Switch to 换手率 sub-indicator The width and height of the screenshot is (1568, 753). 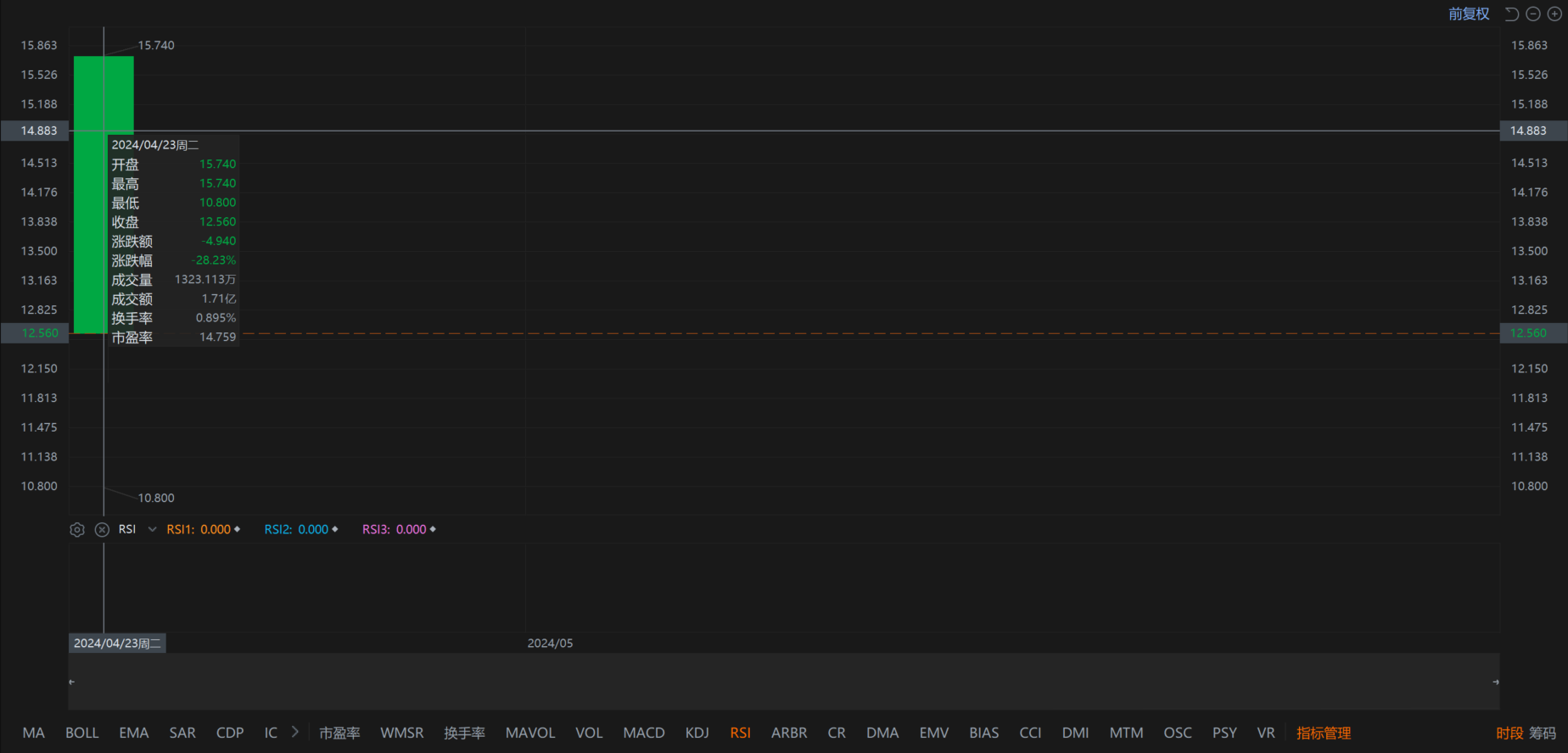pyautogui.click(x=465, y=733)
